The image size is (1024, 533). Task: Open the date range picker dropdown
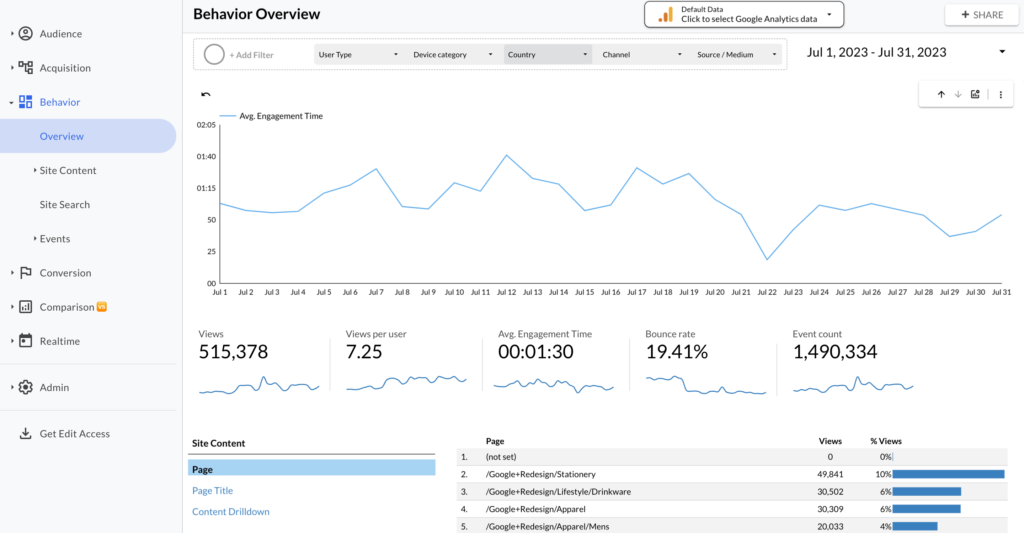pyautogui.click(x=1002, y=52)
